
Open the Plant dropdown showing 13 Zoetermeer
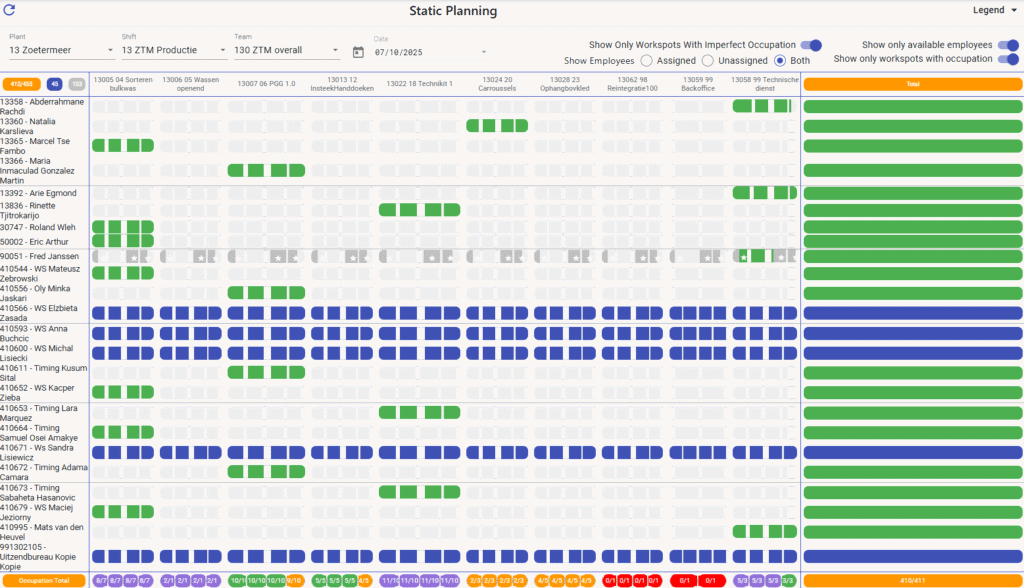click(x=62, y=50)
